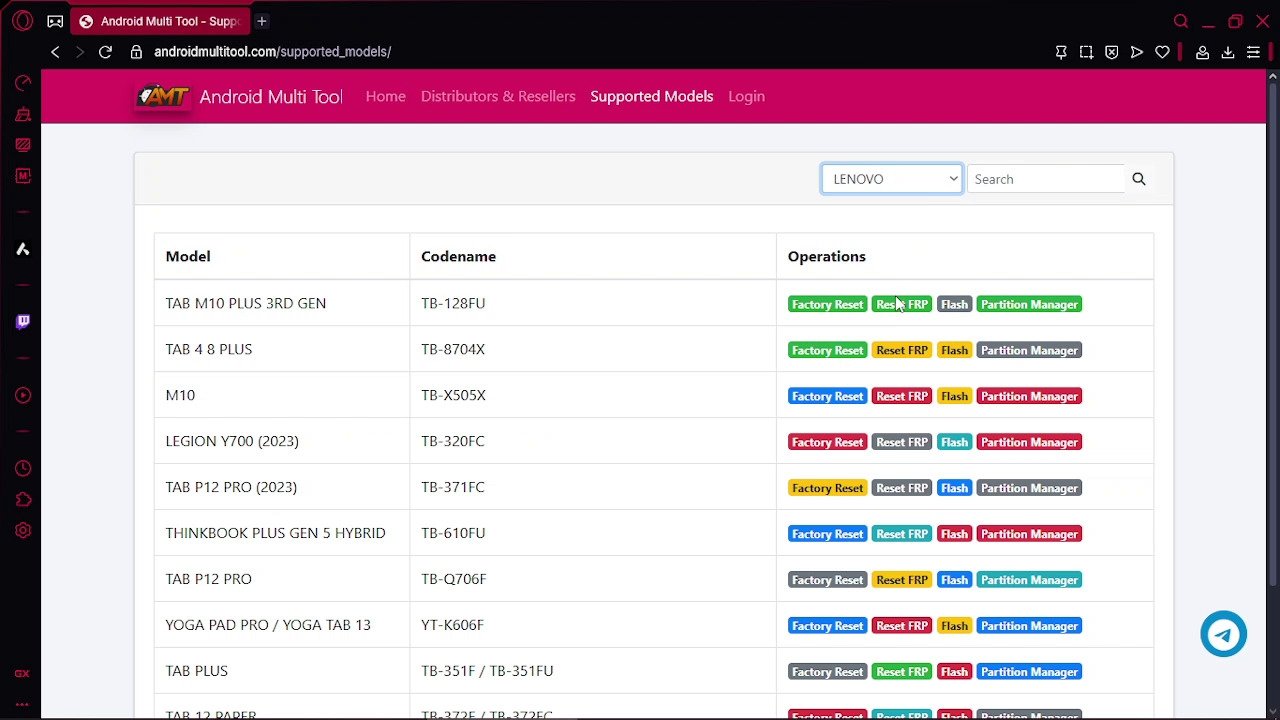Screen dimensions: 1280x720
Task: Select codename TB-351F / TB-351FU
Action: (487, 671)
